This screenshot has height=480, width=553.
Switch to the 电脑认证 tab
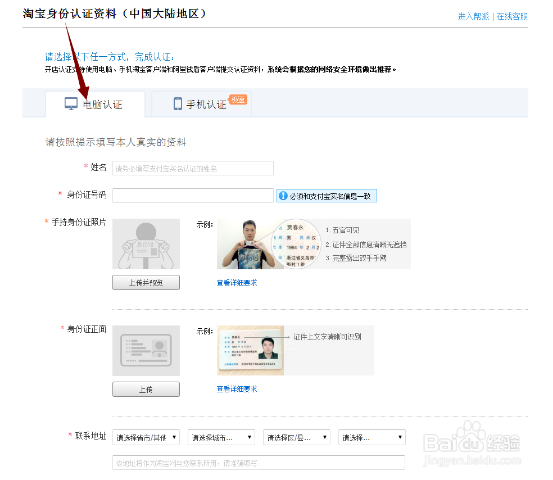95,104
